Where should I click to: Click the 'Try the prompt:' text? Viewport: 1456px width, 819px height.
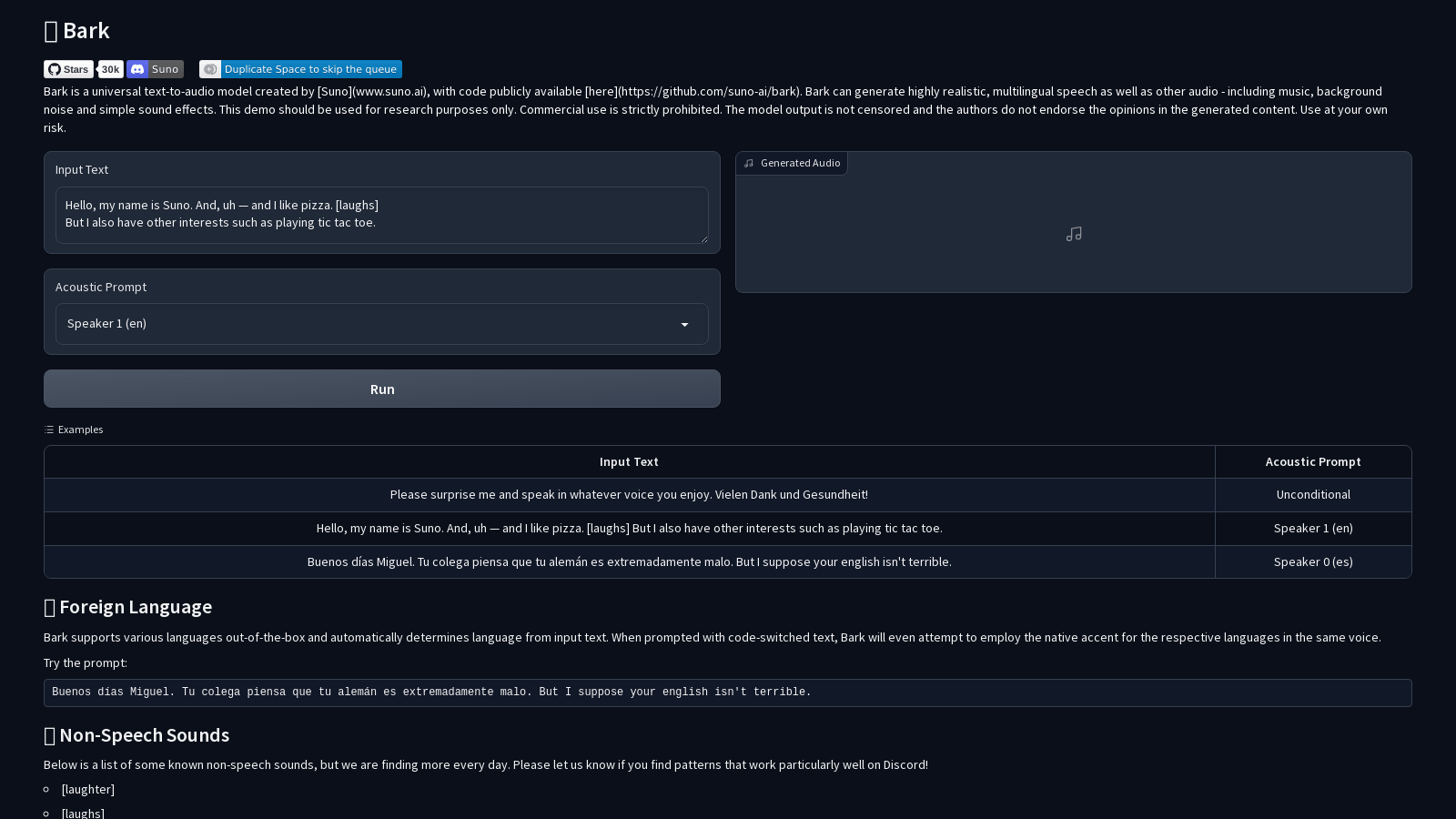click(86, 663)
